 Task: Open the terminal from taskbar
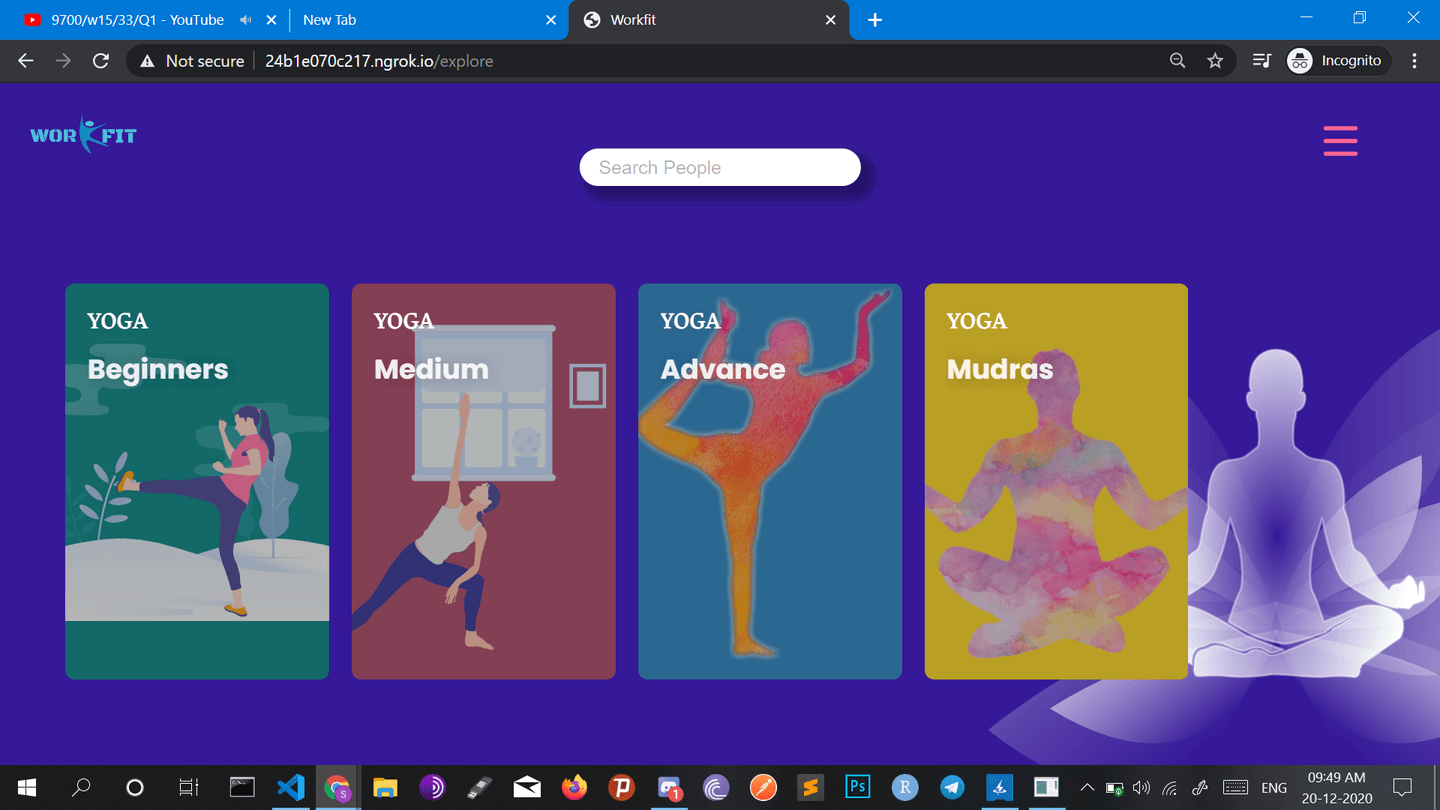click(x=242, y=787)
